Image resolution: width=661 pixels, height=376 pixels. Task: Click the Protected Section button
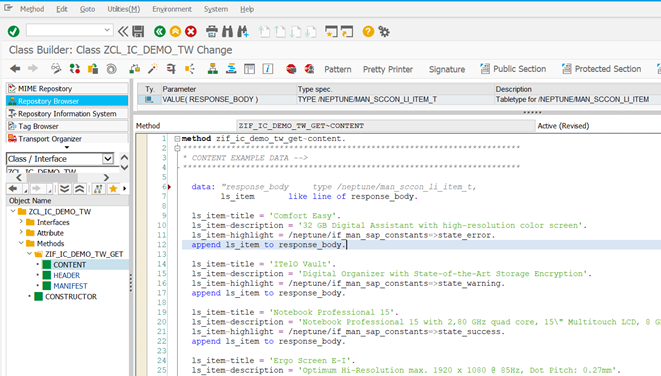coord(602,69)
